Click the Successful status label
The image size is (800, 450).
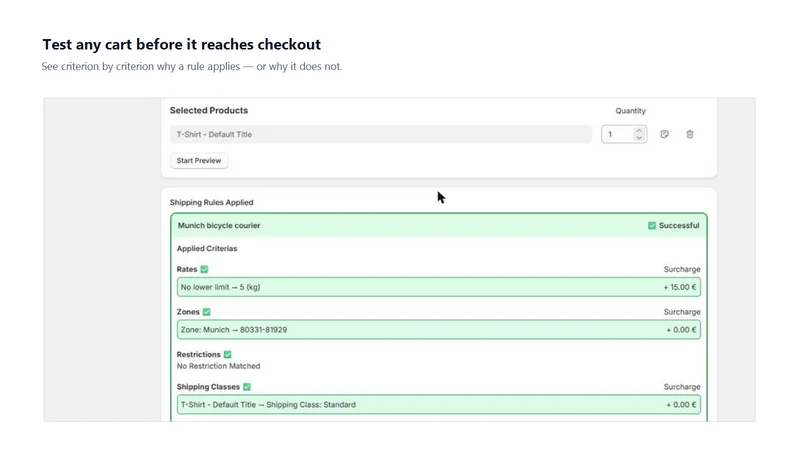[x=679, y=226]
